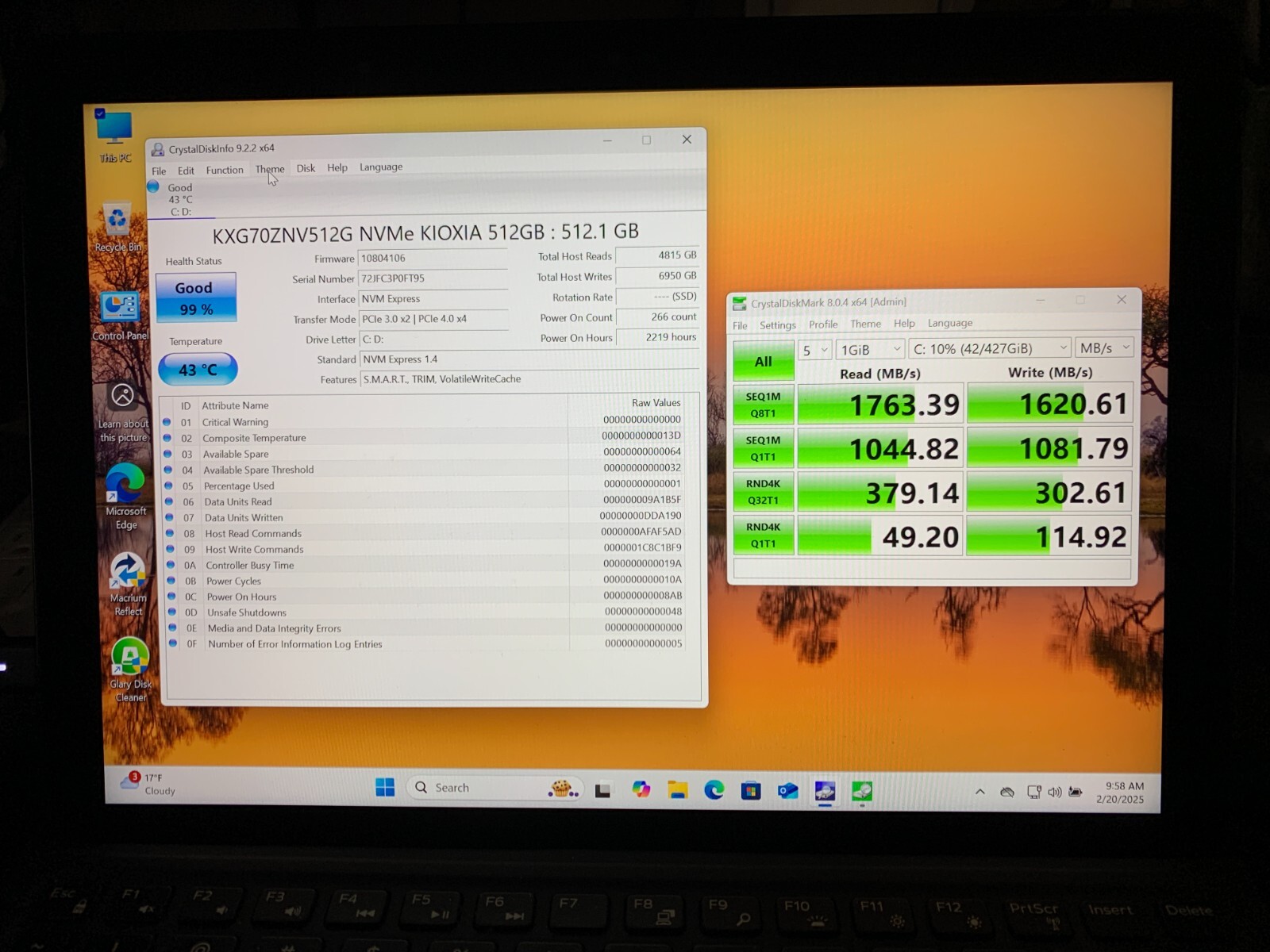1270x952 pixels.
Task: Run the SEQ1M Q1T1 test button
Action: click(x=764, y=448)
